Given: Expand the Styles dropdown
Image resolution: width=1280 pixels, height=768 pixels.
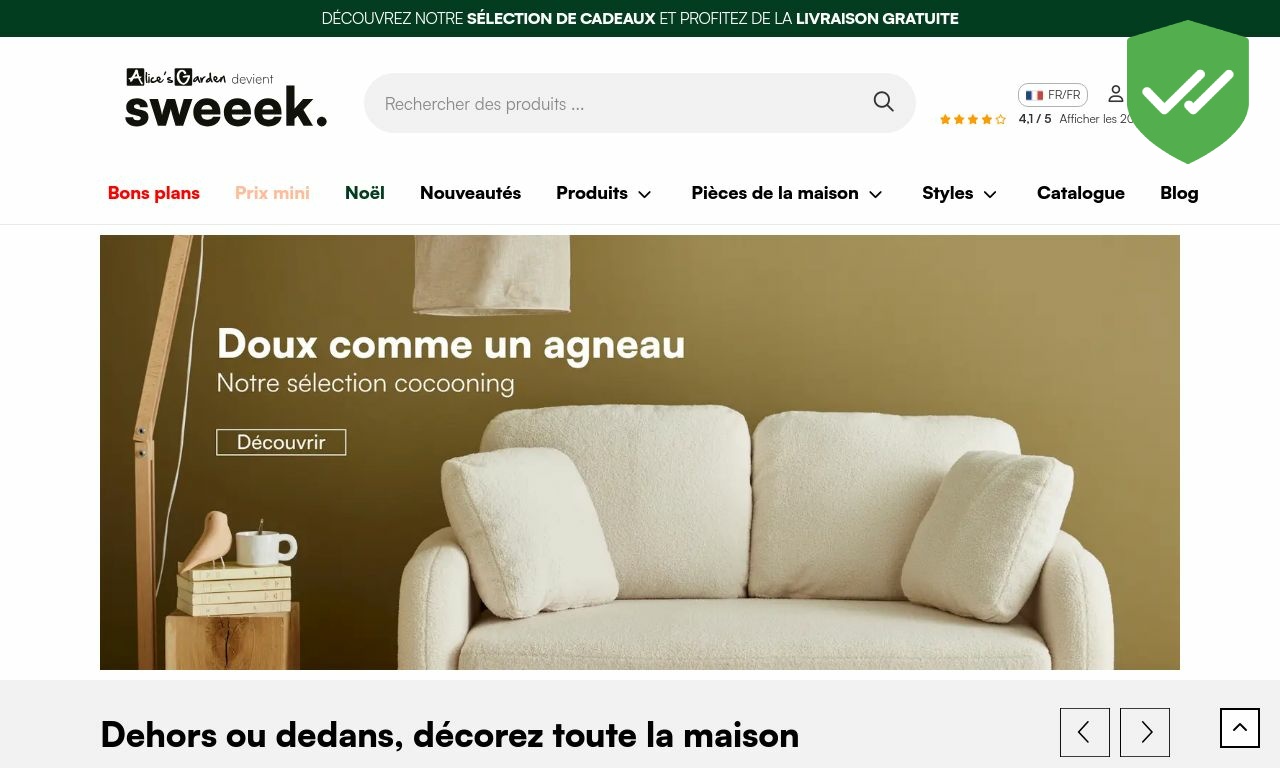Looking at the screenshot, I should [x=960, y=193].
